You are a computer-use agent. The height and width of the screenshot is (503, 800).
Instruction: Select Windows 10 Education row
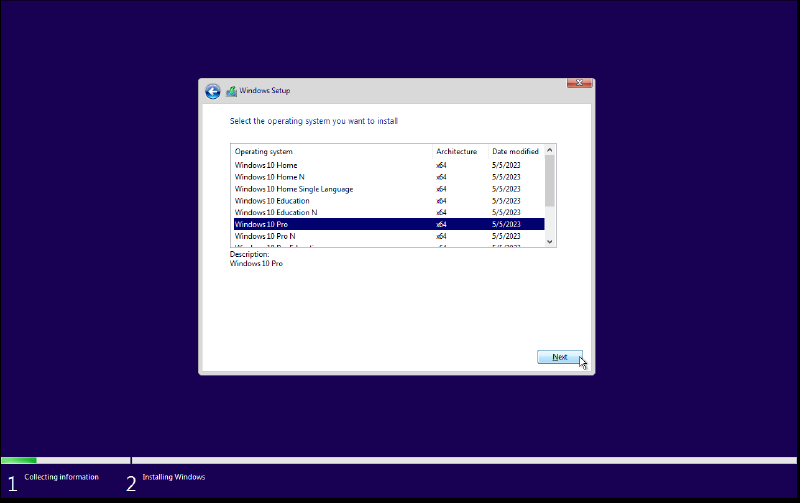coord(389,201)
